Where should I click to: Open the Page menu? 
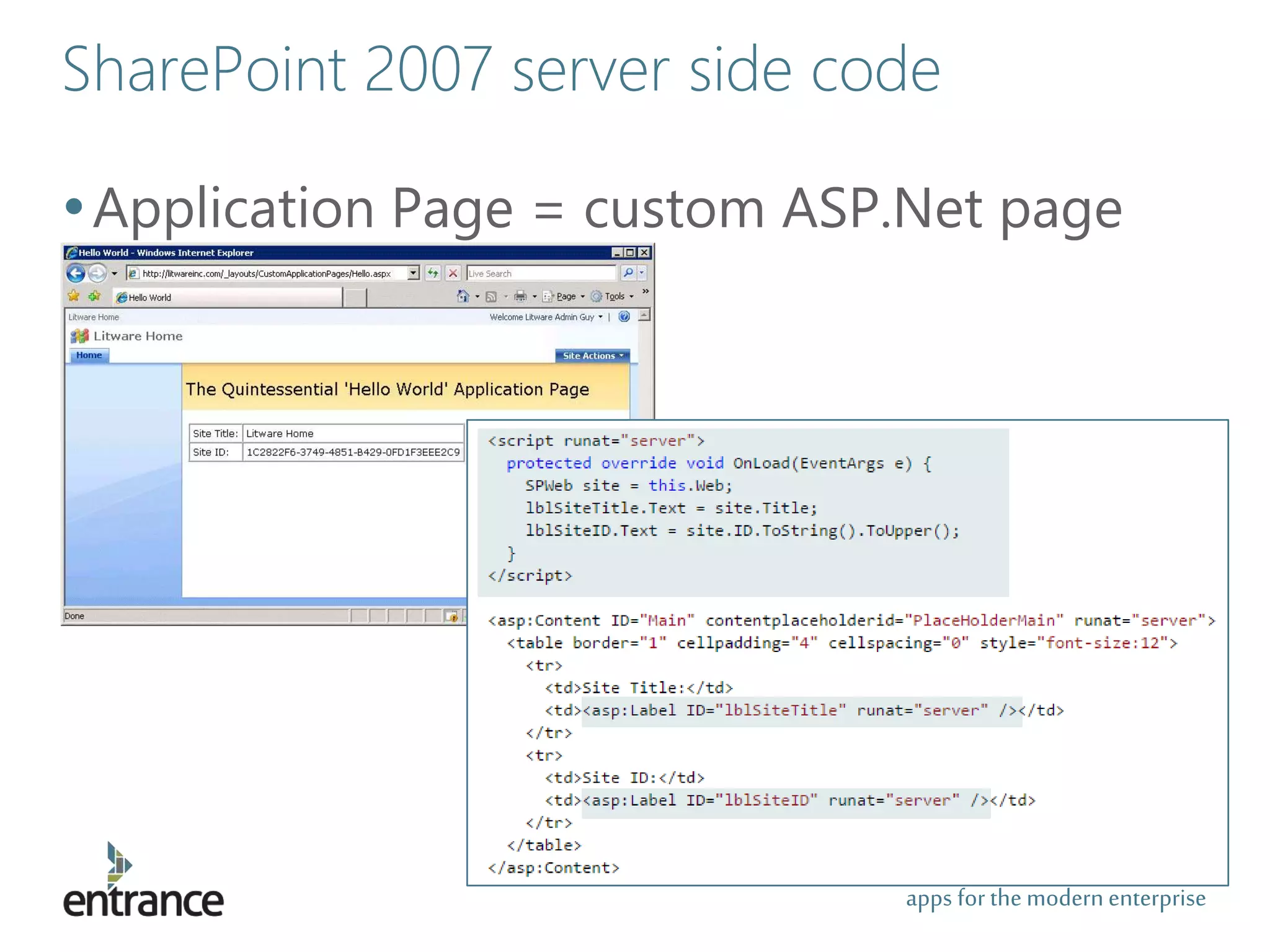564,297
